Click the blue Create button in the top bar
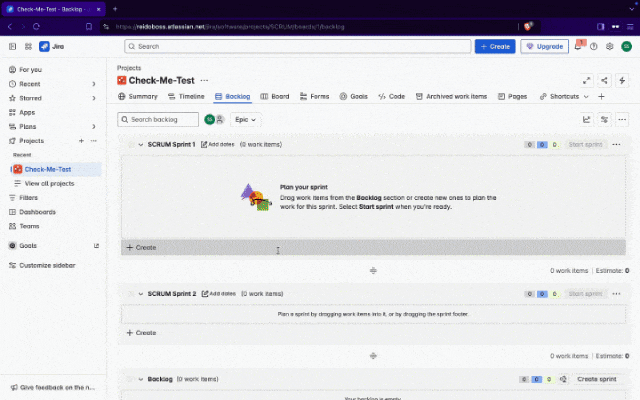The image size is (640, 400). point(495,46)
